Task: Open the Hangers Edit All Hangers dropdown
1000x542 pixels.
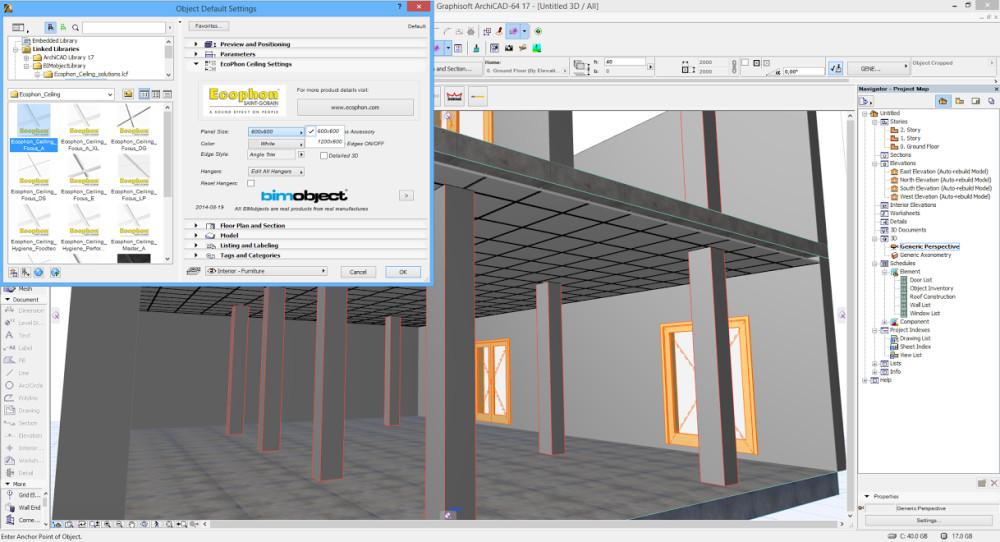Action: pos(276,172)
